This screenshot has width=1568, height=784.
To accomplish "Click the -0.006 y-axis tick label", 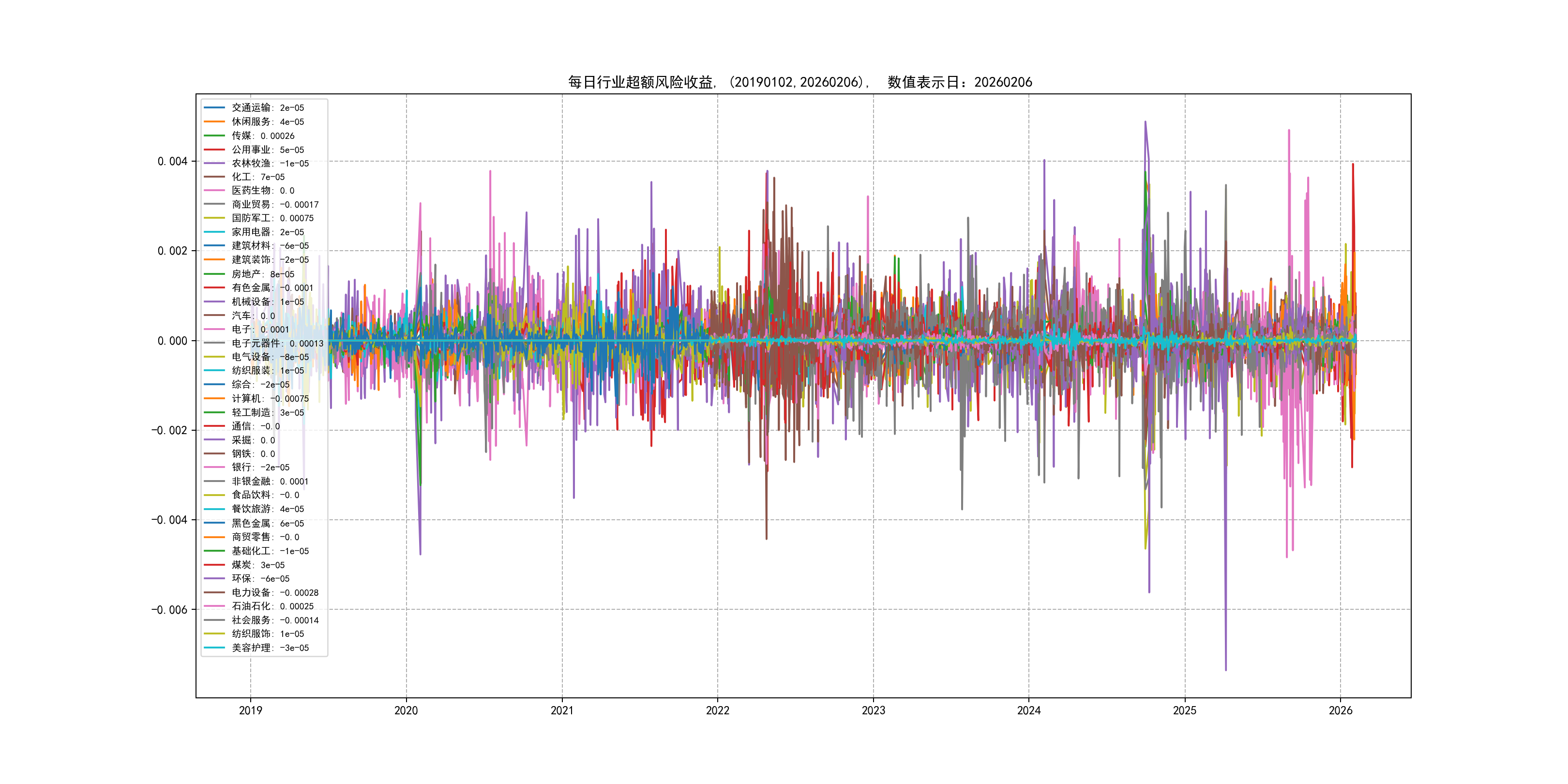I will pyautogui.click(x=169, y=610).
